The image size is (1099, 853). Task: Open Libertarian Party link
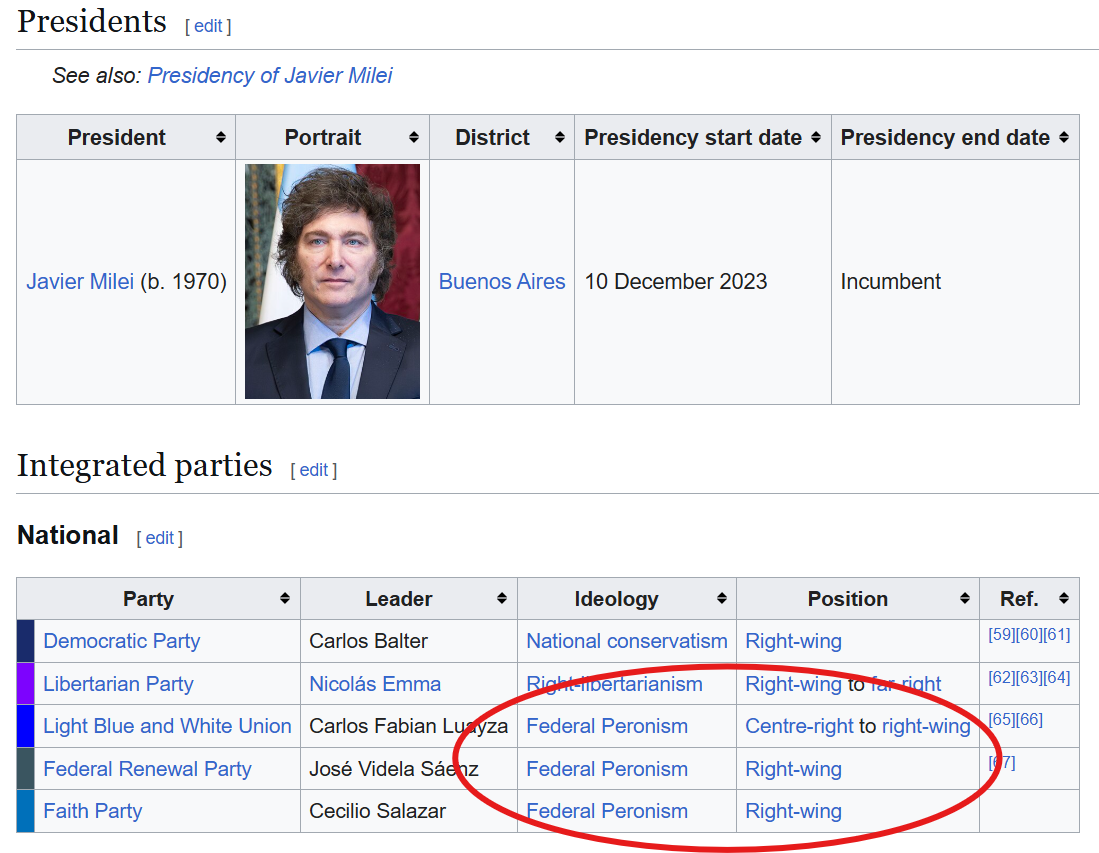118,683
